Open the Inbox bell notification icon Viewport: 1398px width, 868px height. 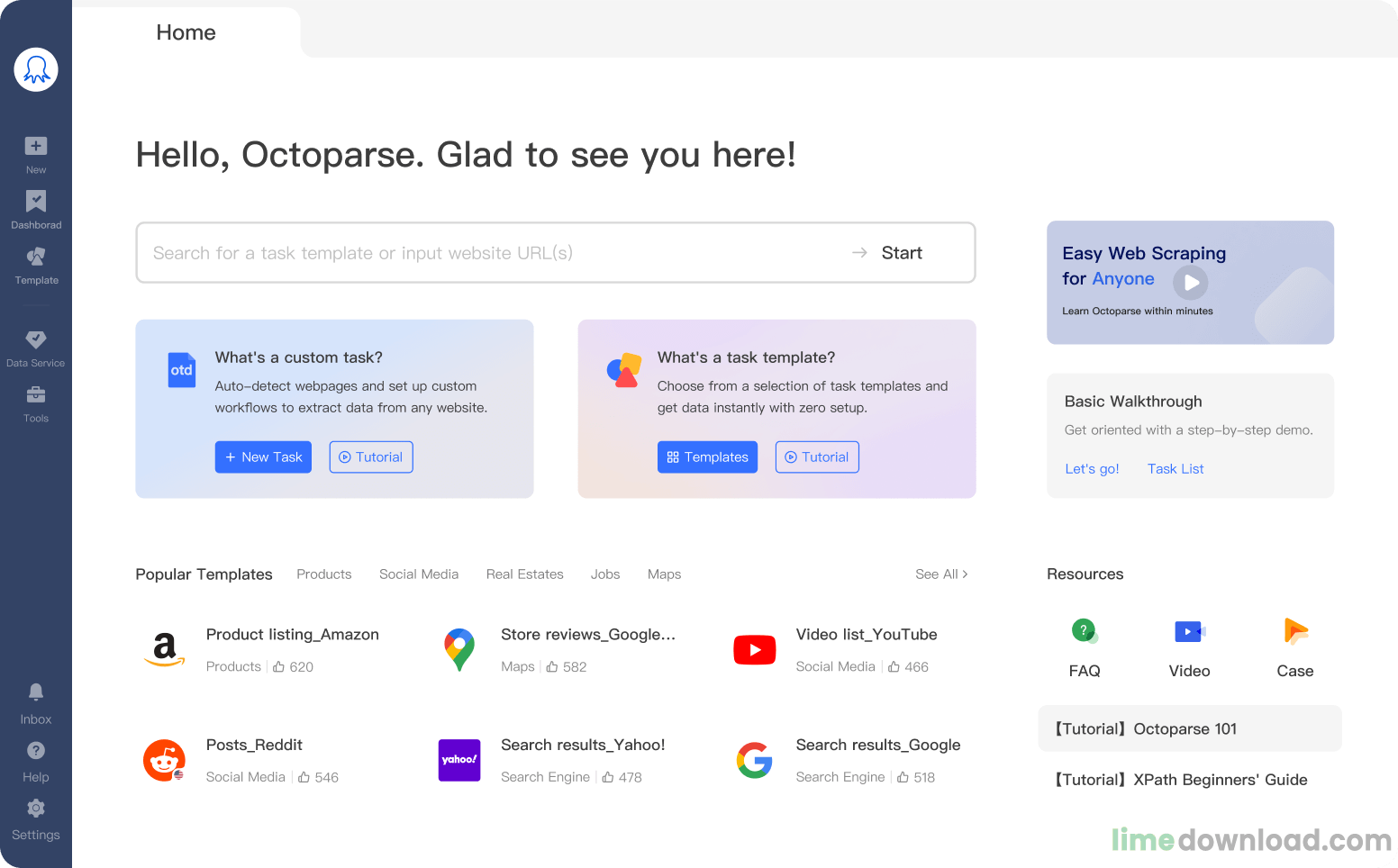point(36,692)
